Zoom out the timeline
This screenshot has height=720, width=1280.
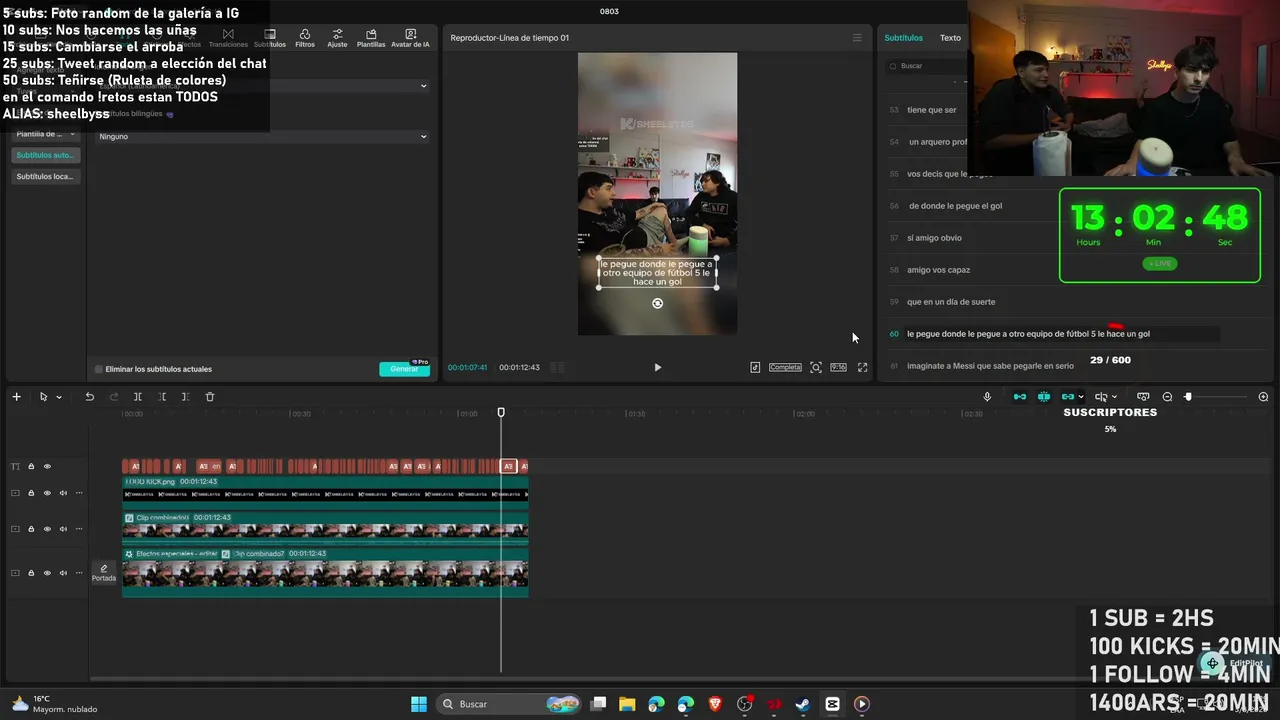(1167, 397)
